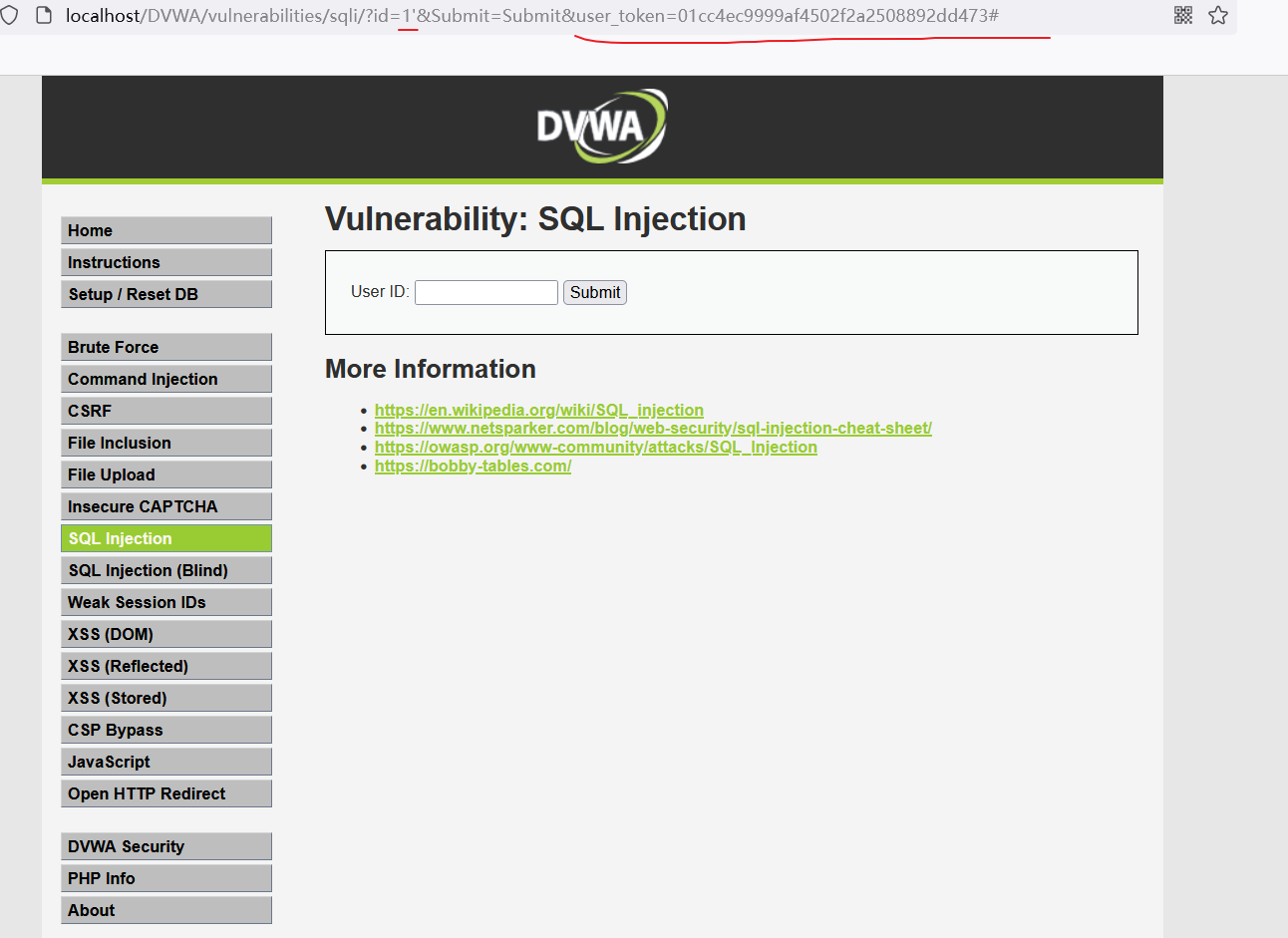Click the 'Vulnerability: SQL Injection' heading
The height and width of the screenshot is (938, 1288).
click(x=535, y=218)
